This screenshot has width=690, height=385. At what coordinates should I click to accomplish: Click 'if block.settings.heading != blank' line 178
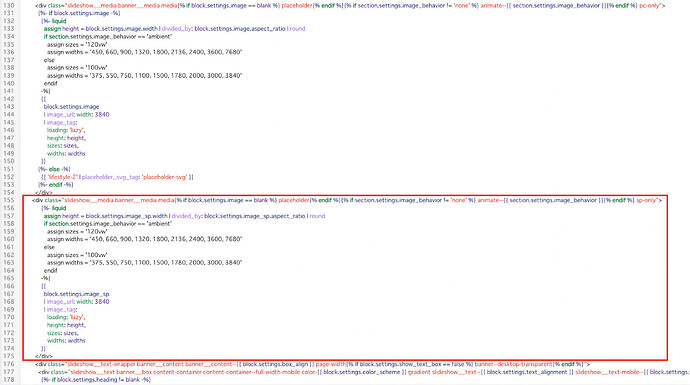tap(96, 380)
